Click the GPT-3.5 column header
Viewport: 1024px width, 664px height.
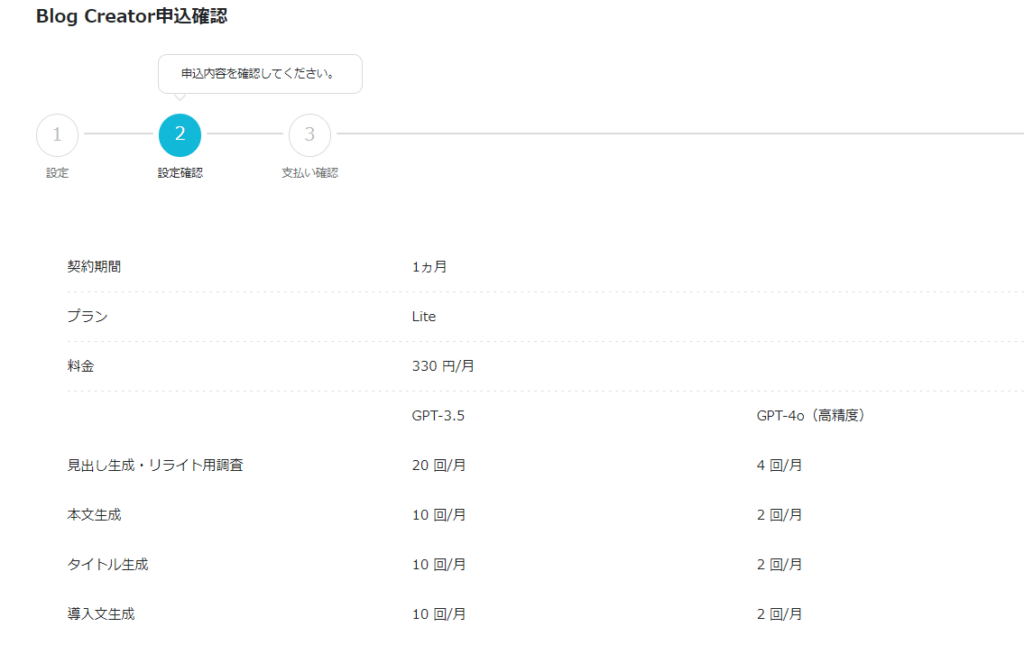pos(438,415)
